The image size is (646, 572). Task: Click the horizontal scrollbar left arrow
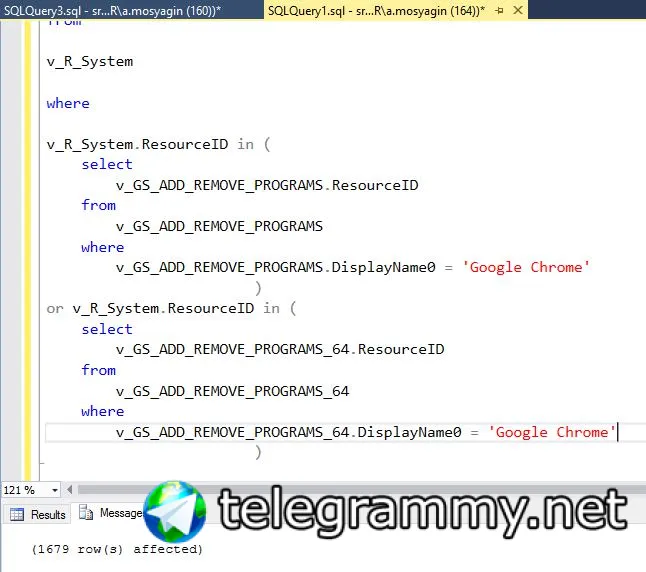(69, 490)
